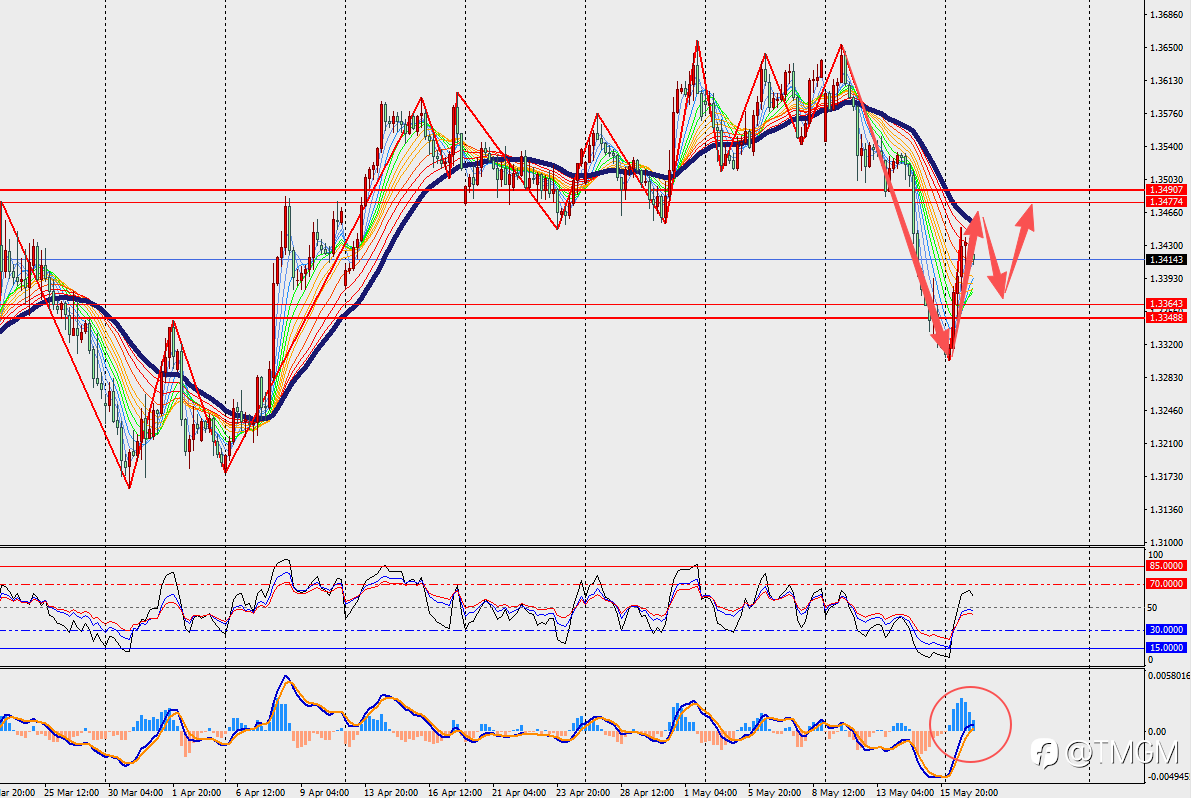The image size is (1192, 798).
Task: Select the 15.0000 blue oscillator level label
Action: (x=1166, y=648)
